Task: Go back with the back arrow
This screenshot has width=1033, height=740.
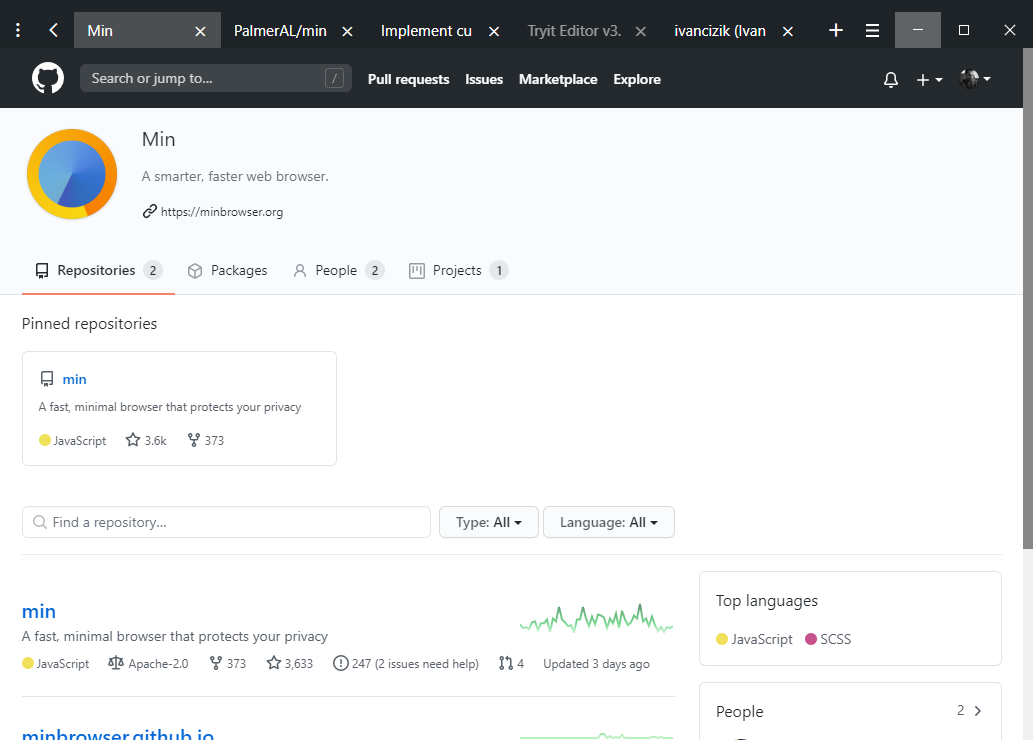Action: click(x=53, y=30)
